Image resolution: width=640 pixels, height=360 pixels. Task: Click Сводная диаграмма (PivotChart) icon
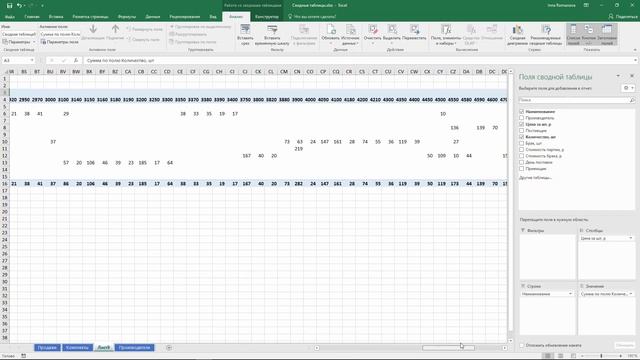(x=518, y=30)
